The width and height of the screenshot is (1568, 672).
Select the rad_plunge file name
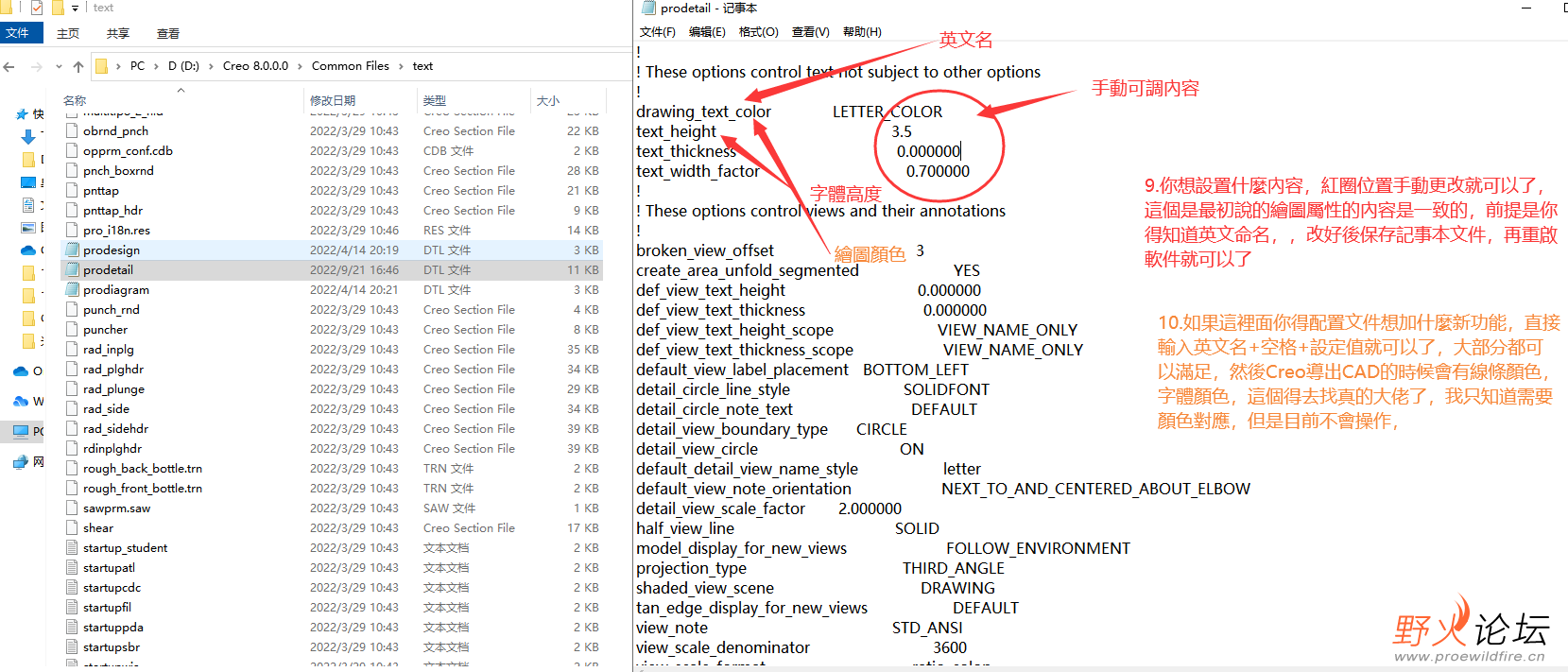click(x=114, y=389)
